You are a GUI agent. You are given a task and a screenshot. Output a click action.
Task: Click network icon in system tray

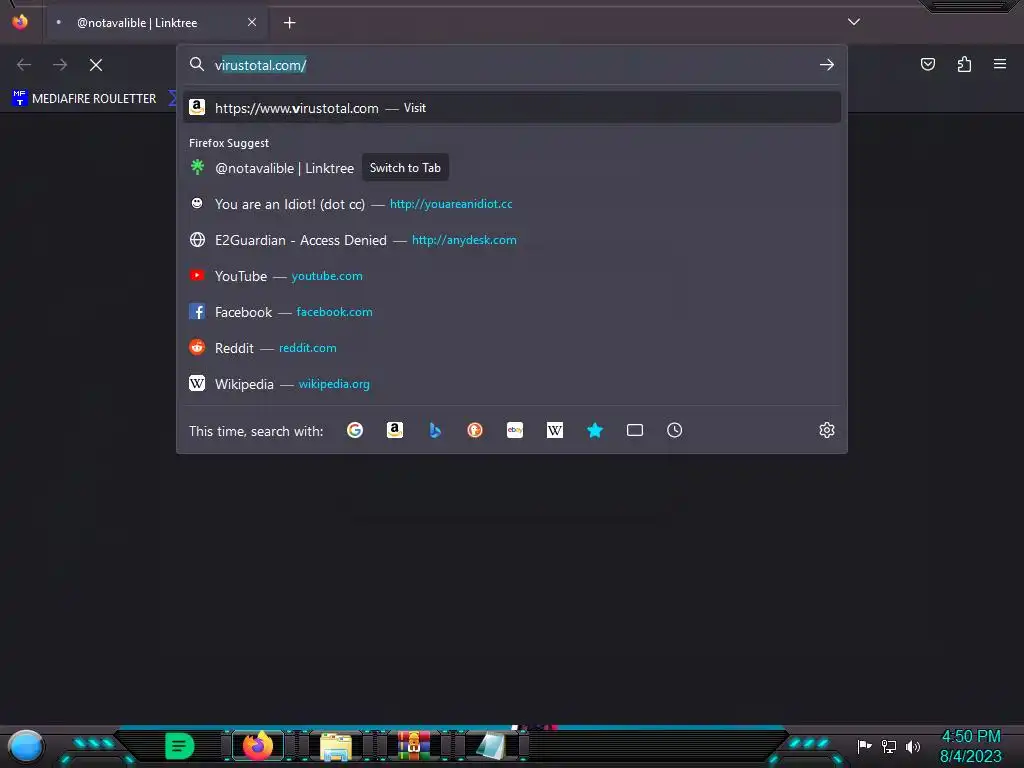[x=889, y=746]
